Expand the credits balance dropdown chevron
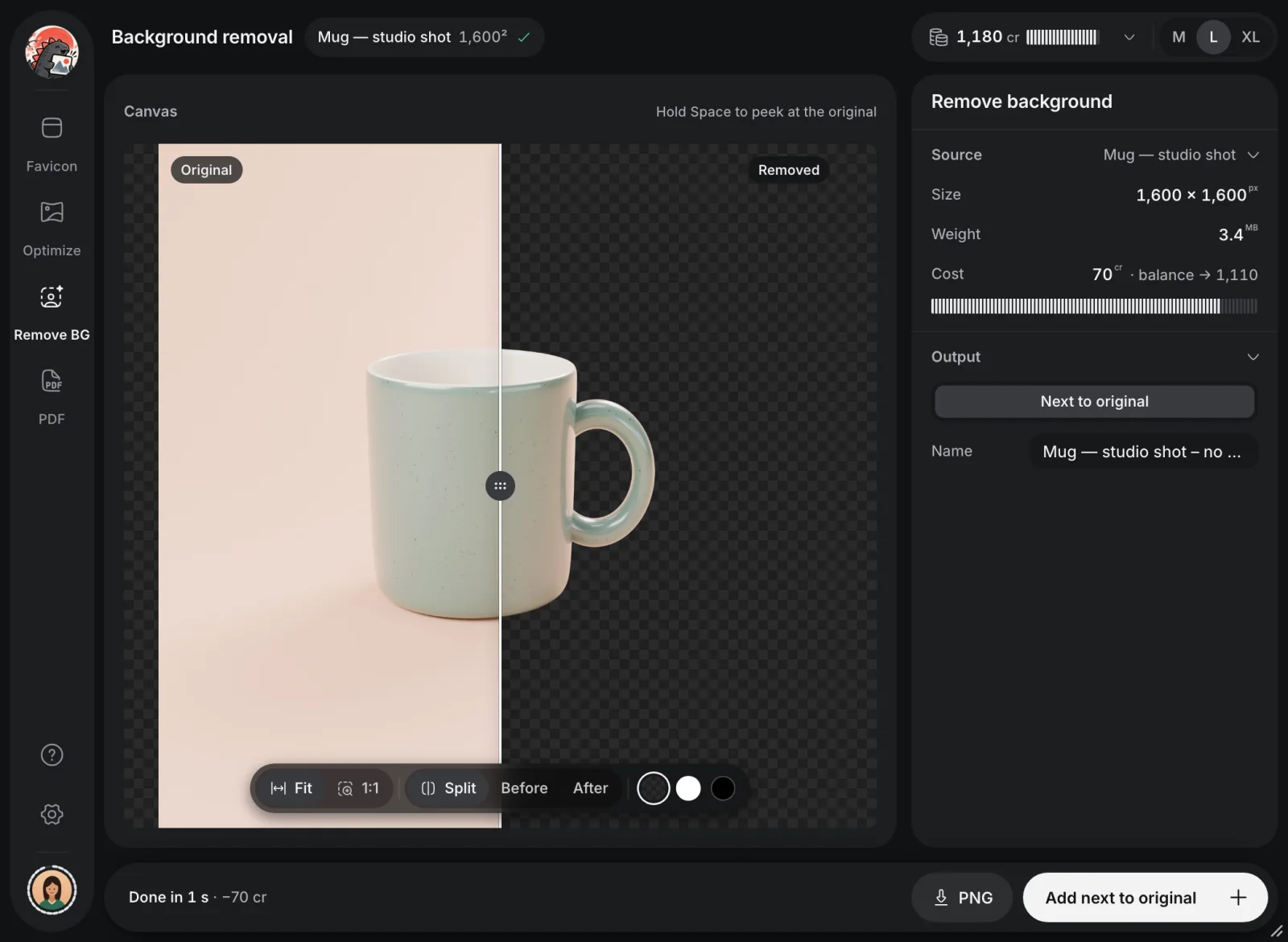This screenshot has width=1288, height=942. [1129, 37]
